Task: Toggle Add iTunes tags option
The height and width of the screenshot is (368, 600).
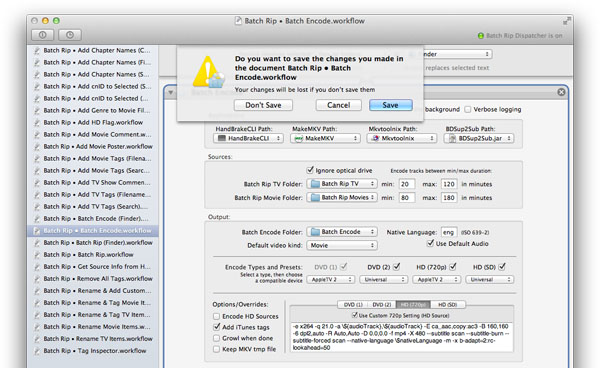Action: pos(217,327)
